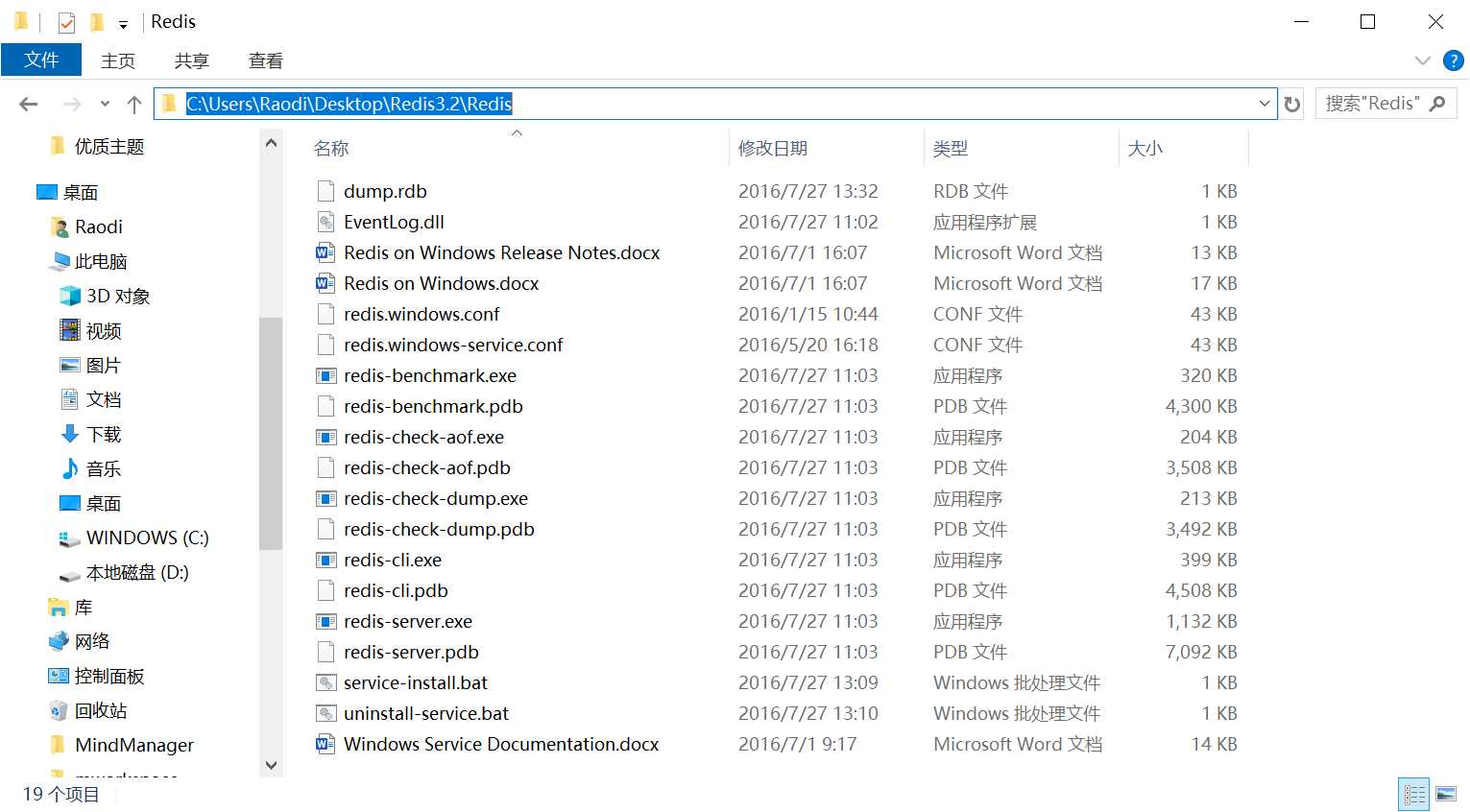The width and height of the screenshot is (1470, 812).
Task: Click the Properties quick access icon in the title bar
Action: tap(66, 22)
